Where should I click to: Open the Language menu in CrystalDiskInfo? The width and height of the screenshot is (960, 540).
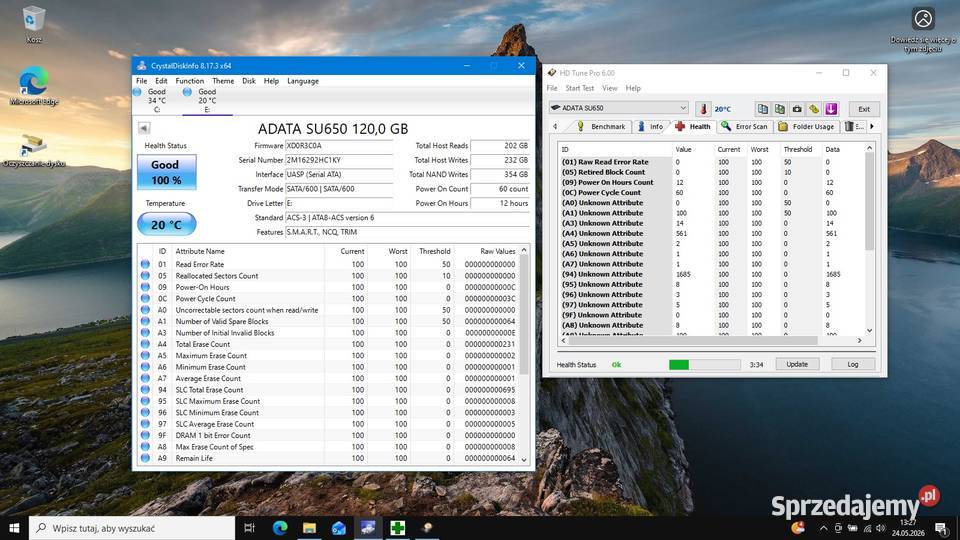(x=303, y=81)
